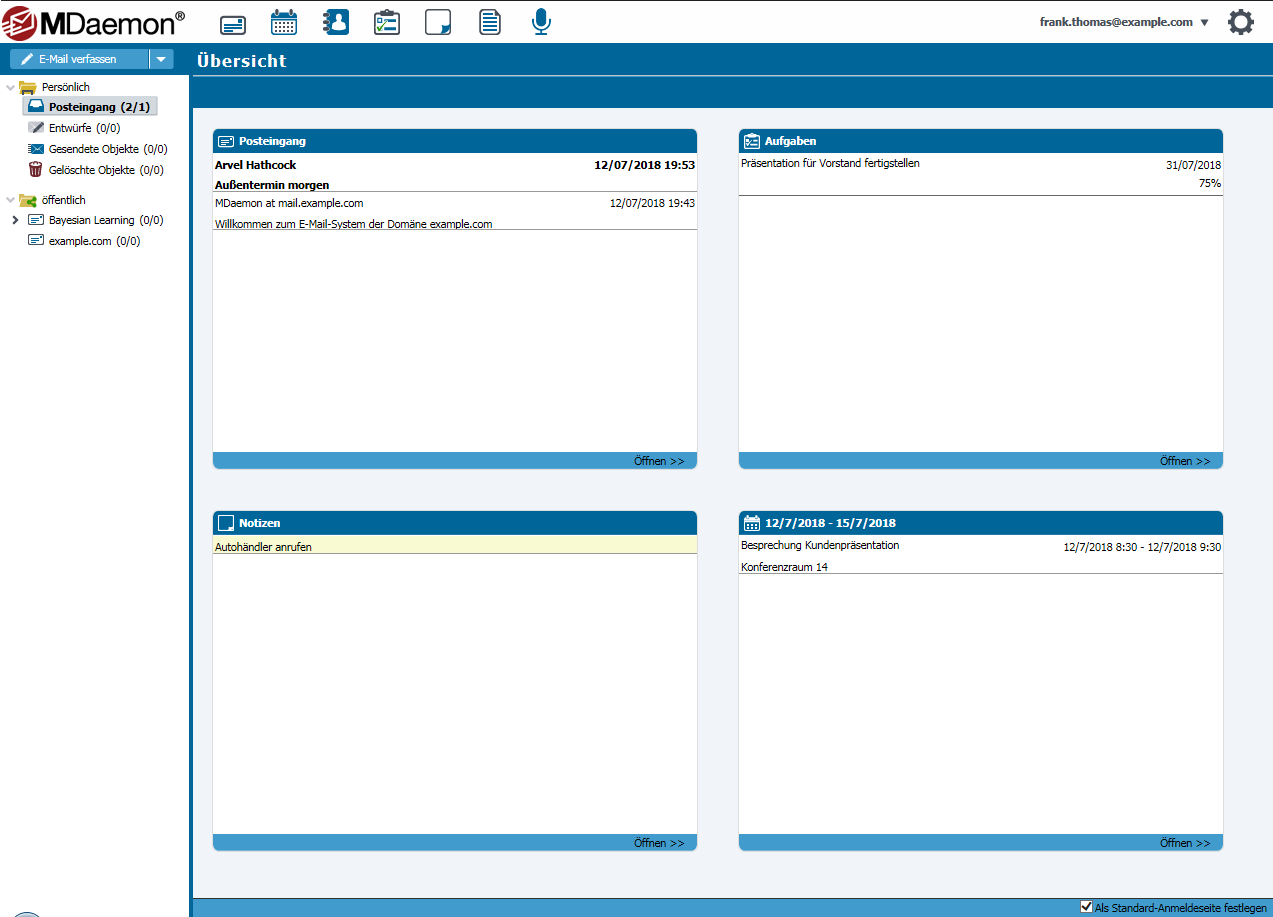Screen dimensions: 1273x917
Task: Open the Mail view icon in toolbar
Action: click(x=233, y=23)
